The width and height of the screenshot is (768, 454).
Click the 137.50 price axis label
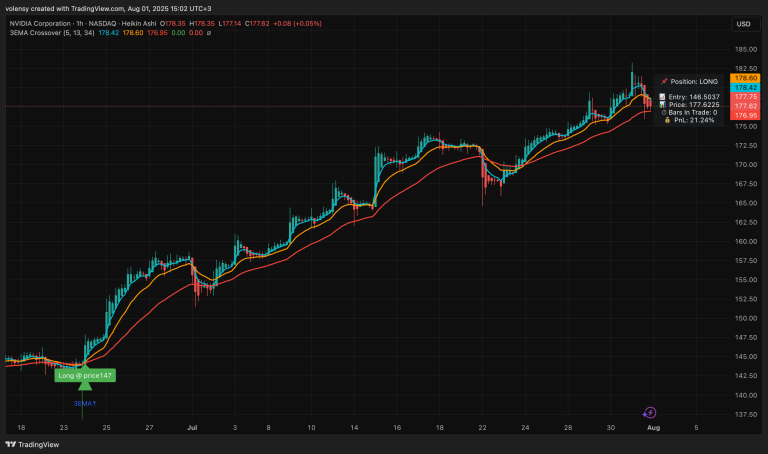coord(746,414)
